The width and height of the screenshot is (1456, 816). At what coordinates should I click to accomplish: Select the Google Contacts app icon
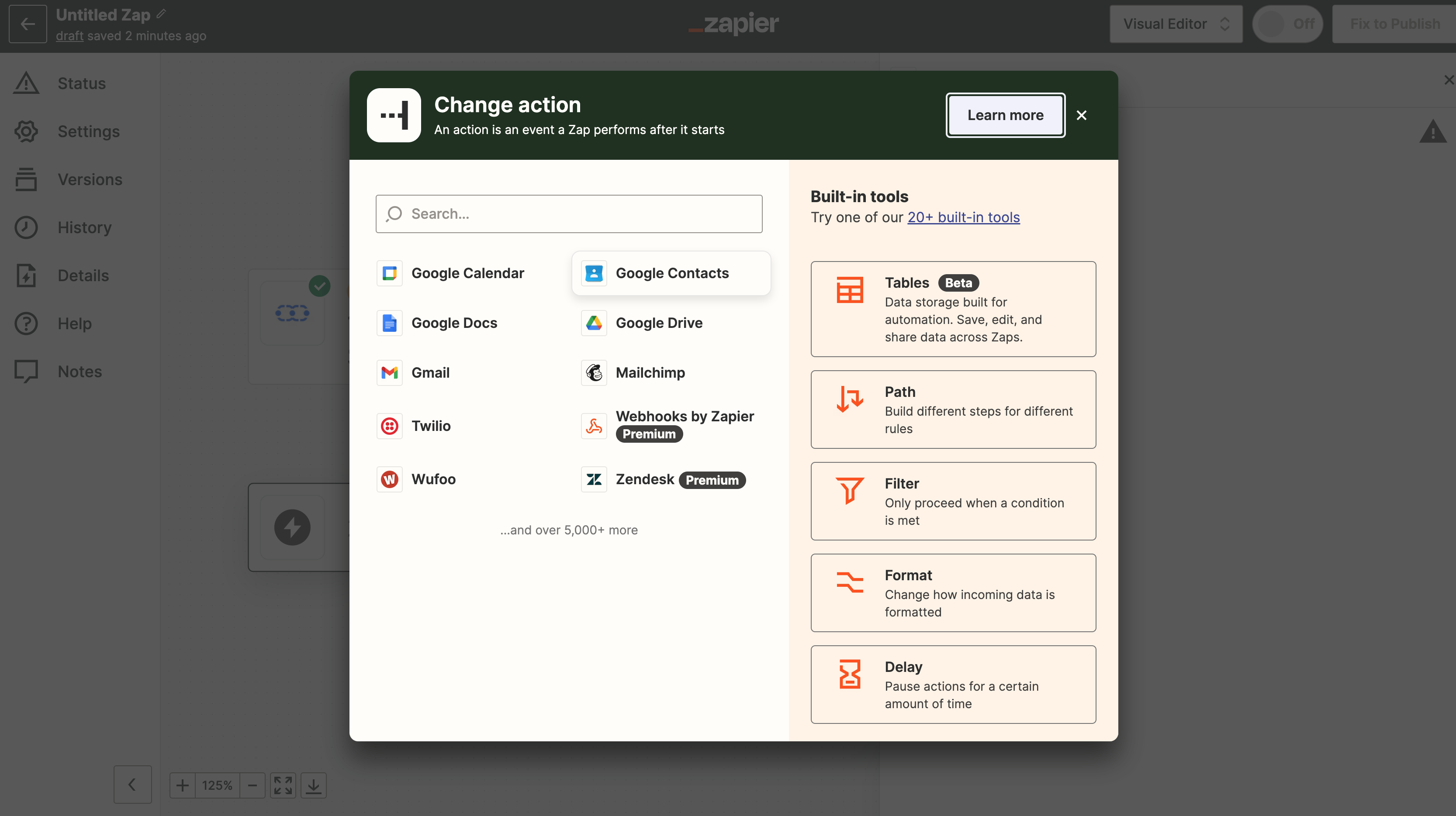594,273
